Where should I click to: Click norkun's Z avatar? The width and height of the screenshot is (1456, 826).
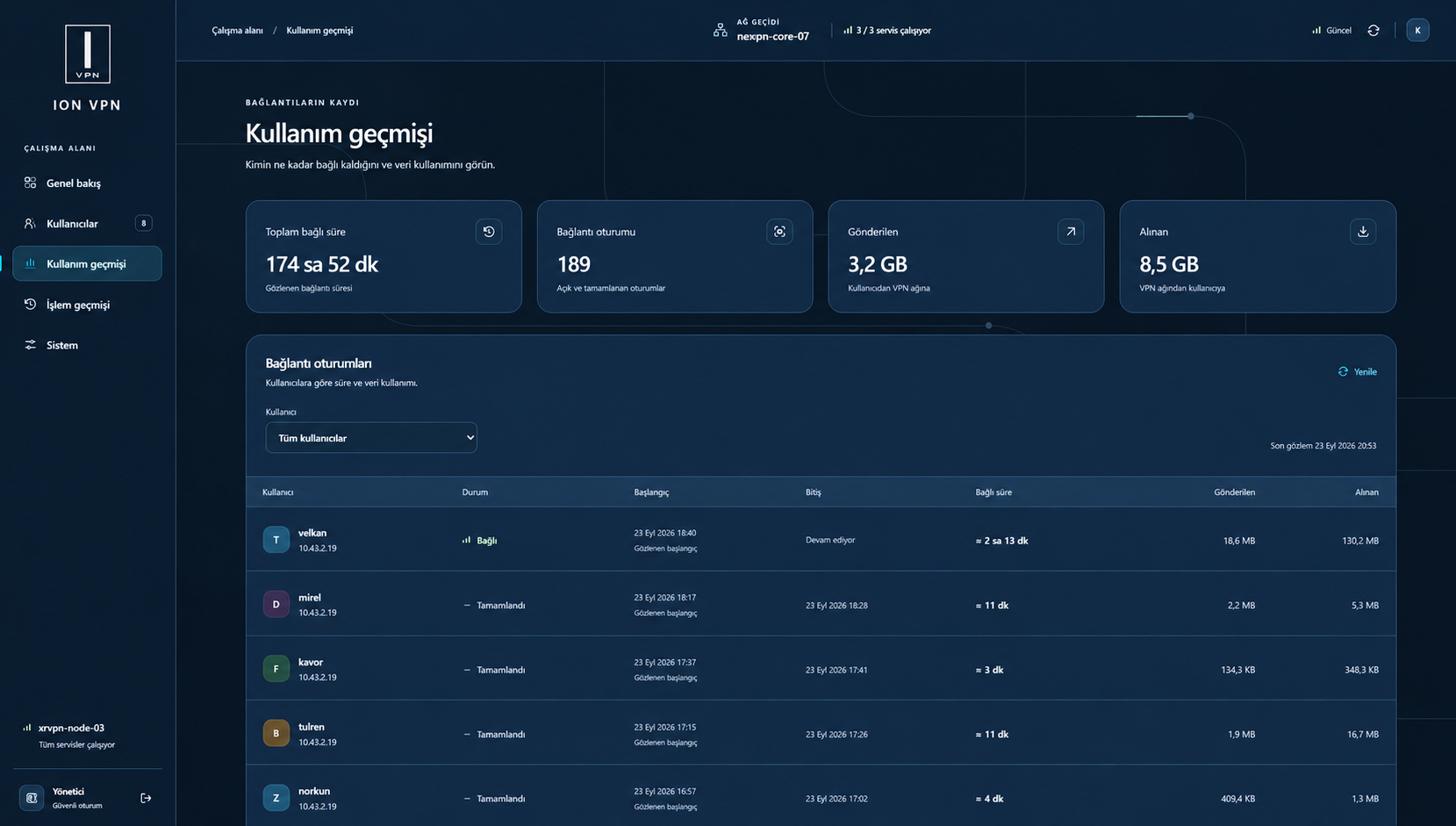click(276, 798)
